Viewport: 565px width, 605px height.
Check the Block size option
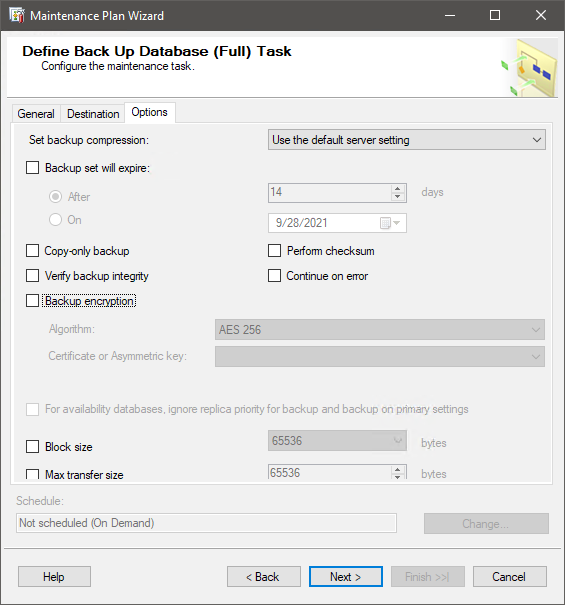click(32, 446)
